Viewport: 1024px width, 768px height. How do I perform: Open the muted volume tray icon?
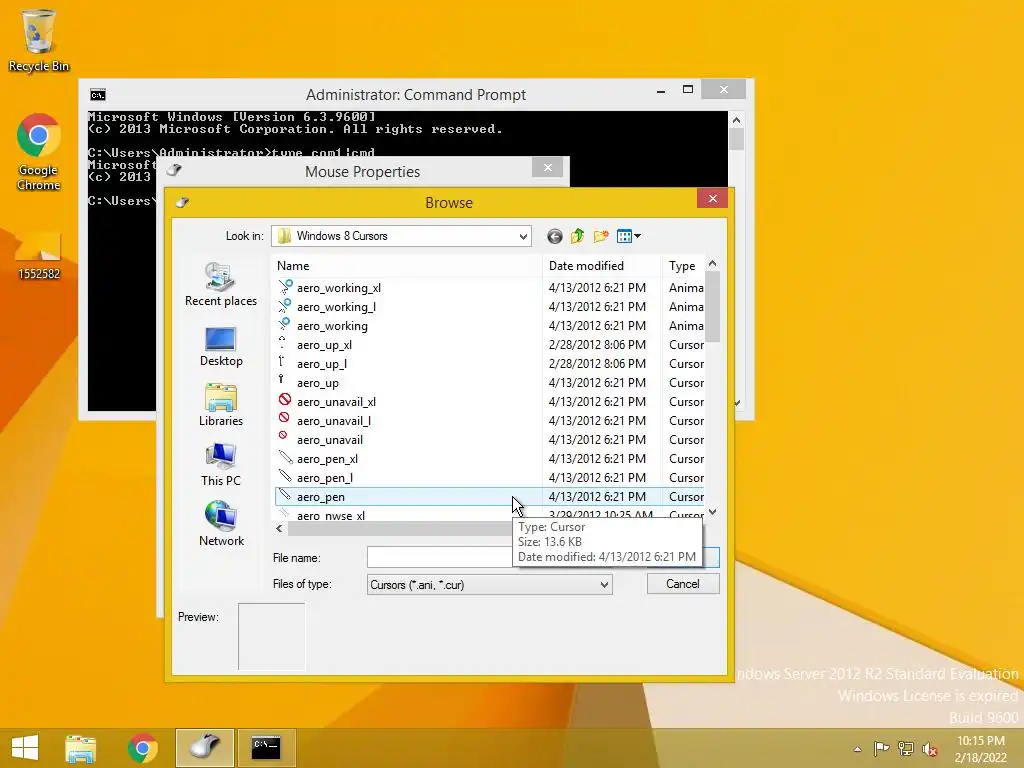coord(930,749)
